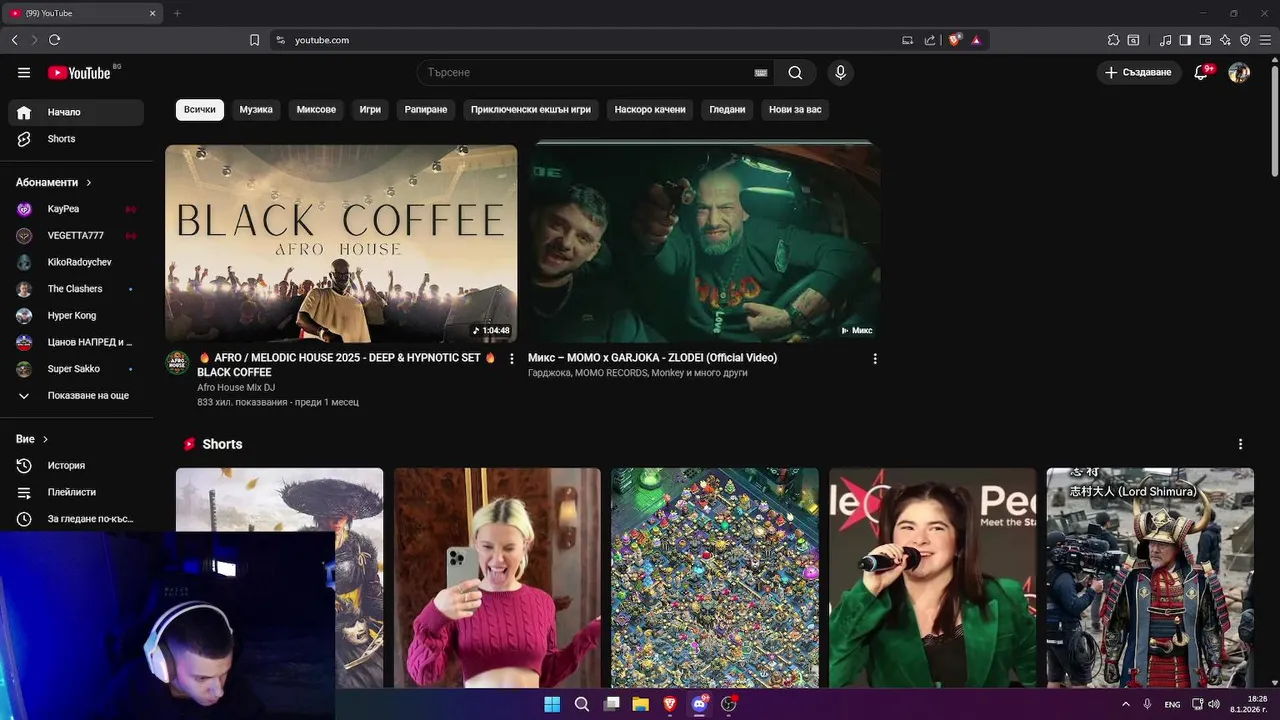Toggle the browser sidebar panel icon

(1185, 40)
